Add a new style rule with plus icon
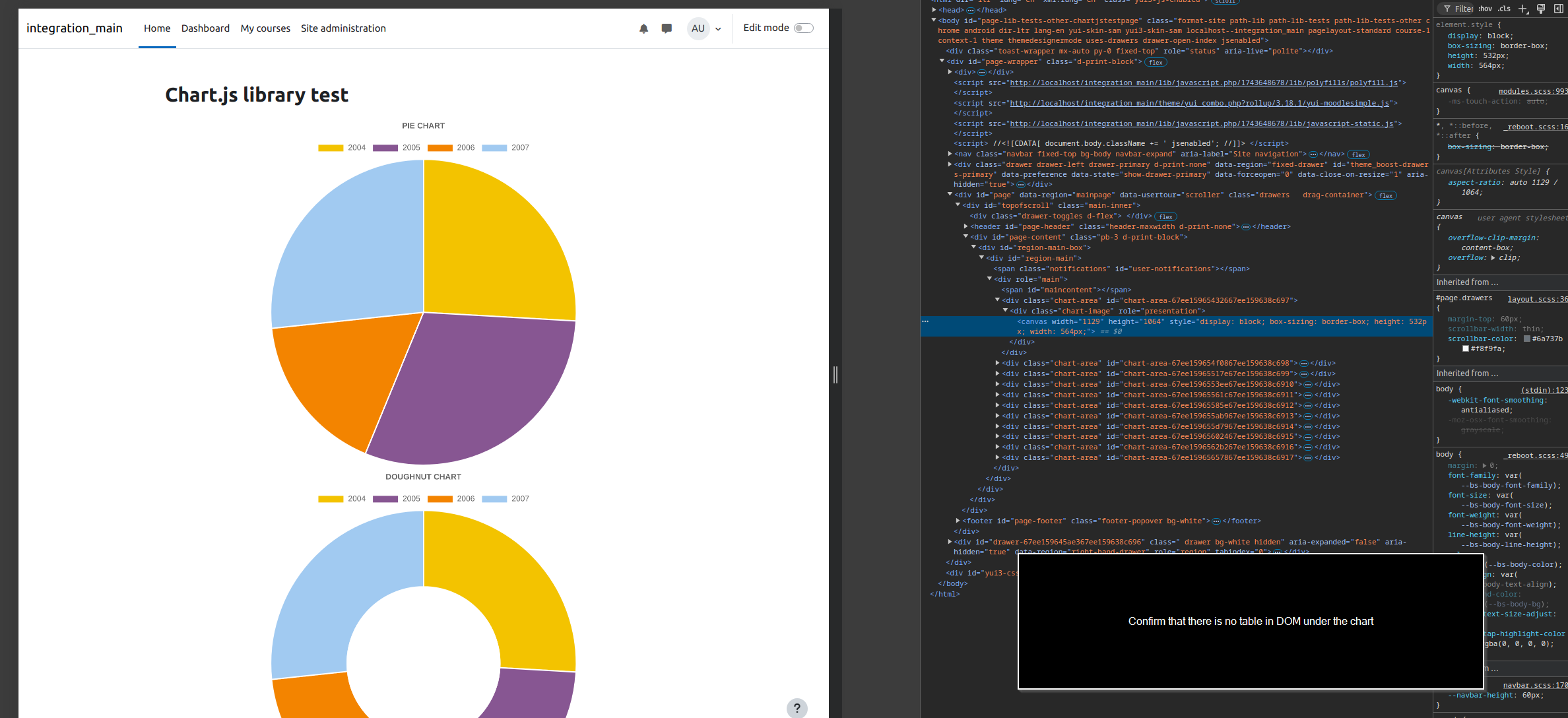Image resolution: width=1568 pixels, height=718 pixels. (x=1523, y=9)
